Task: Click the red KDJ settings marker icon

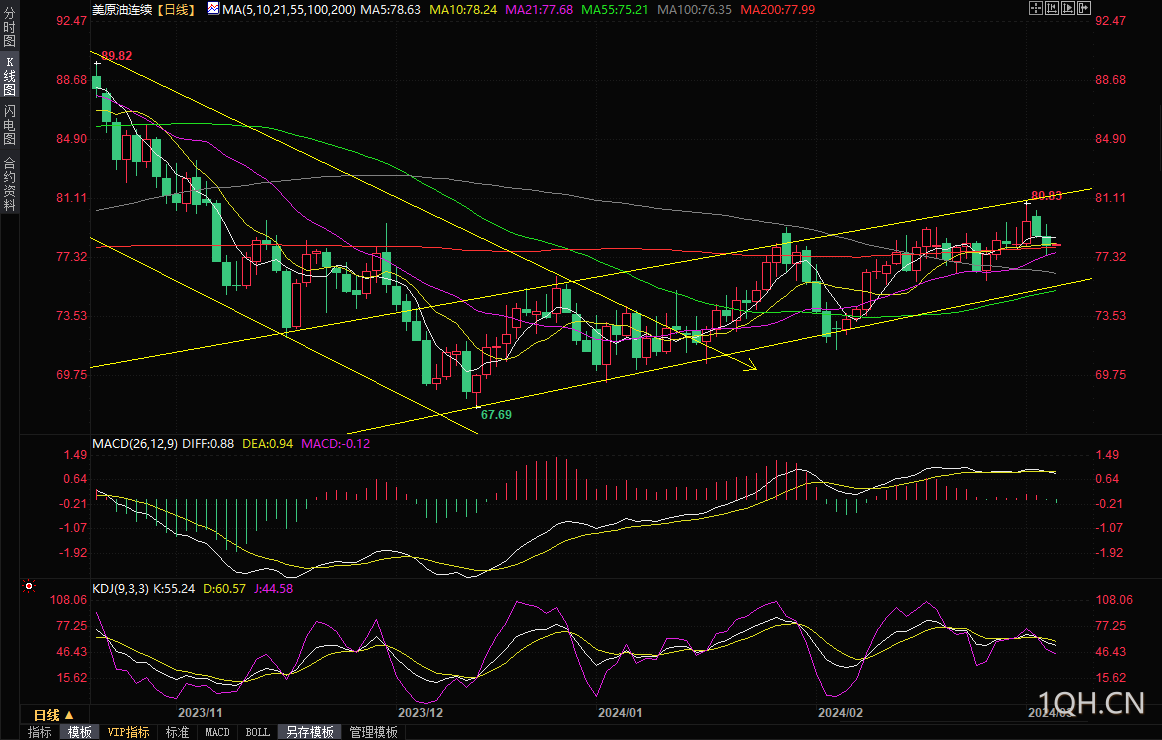Action: 29,587
